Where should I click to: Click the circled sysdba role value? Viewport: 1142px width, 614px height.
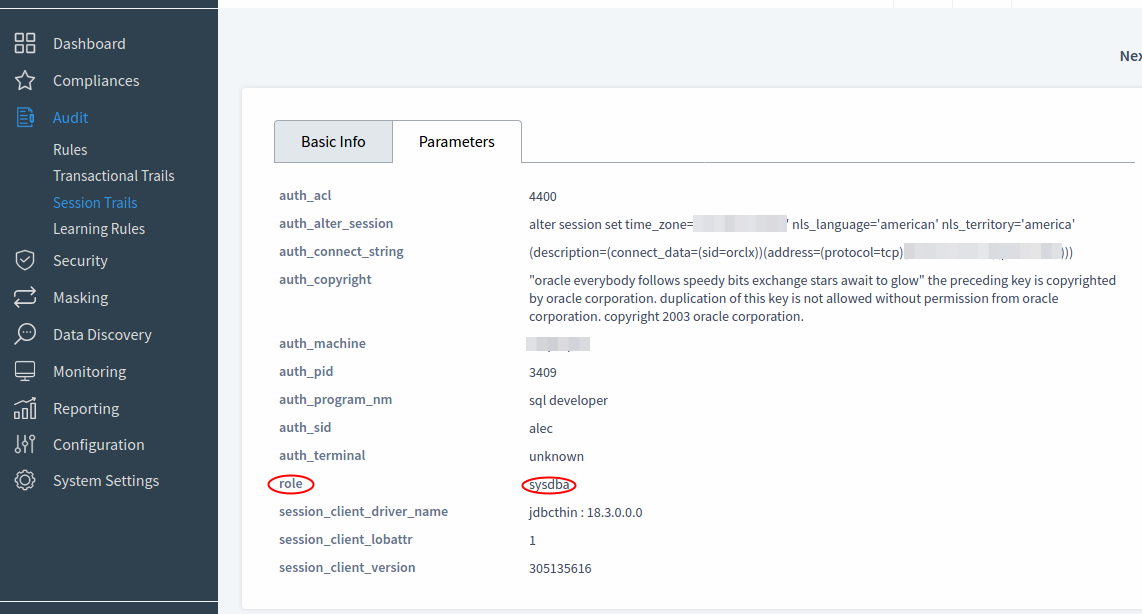click(548, 484)
